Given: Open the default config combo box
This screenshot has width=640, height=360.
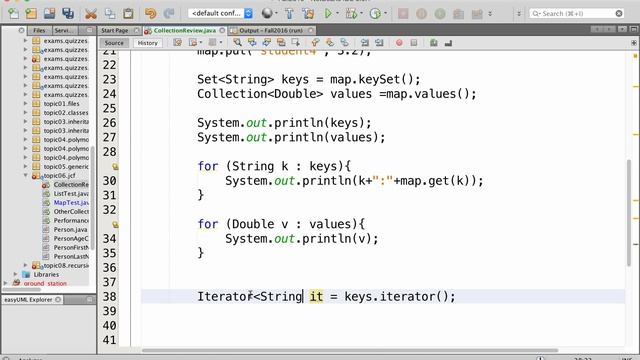Looking at the screenshot, I should coord(220,13).
